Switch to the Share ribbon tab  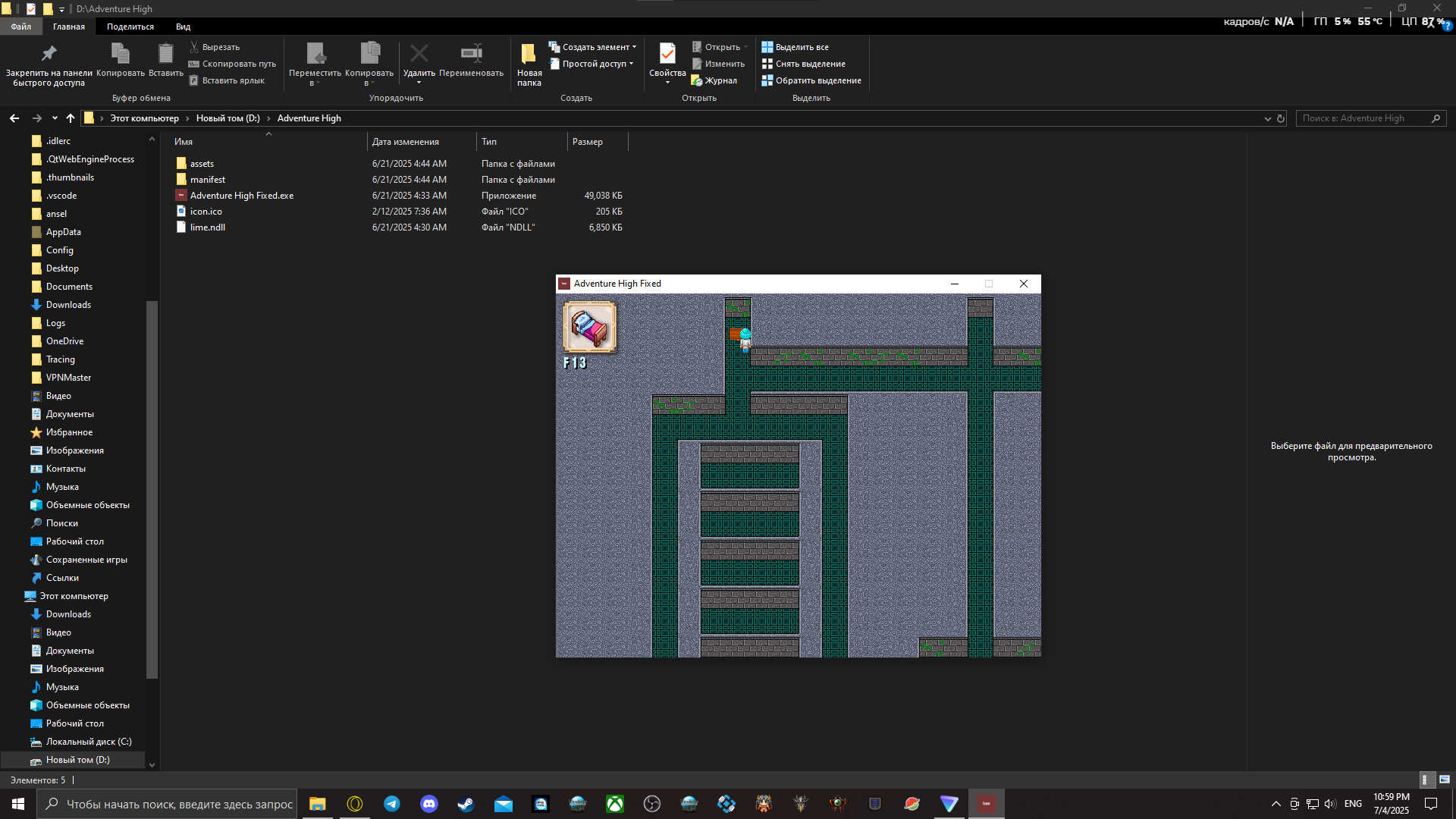tap(130, 27)
